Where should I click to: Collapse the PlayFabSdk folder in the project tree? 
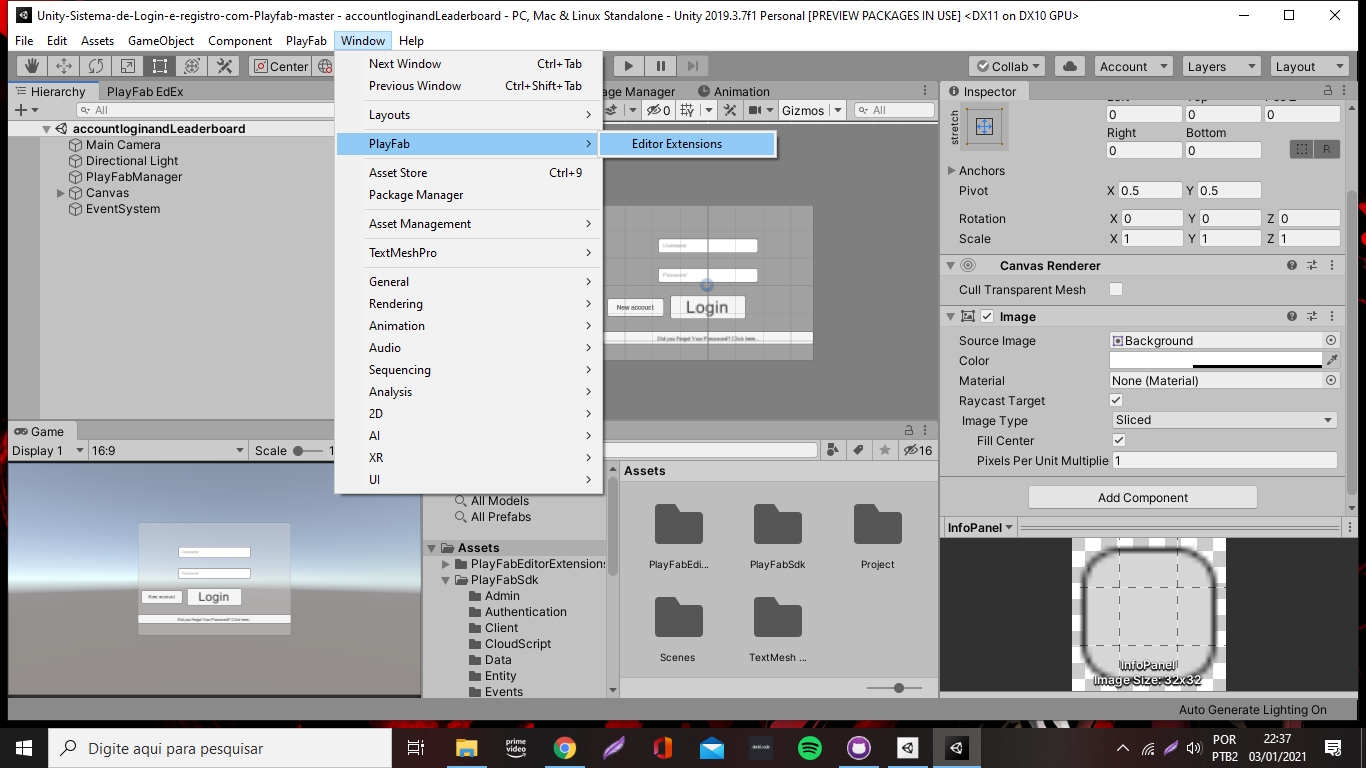click(x=446, y=579)
